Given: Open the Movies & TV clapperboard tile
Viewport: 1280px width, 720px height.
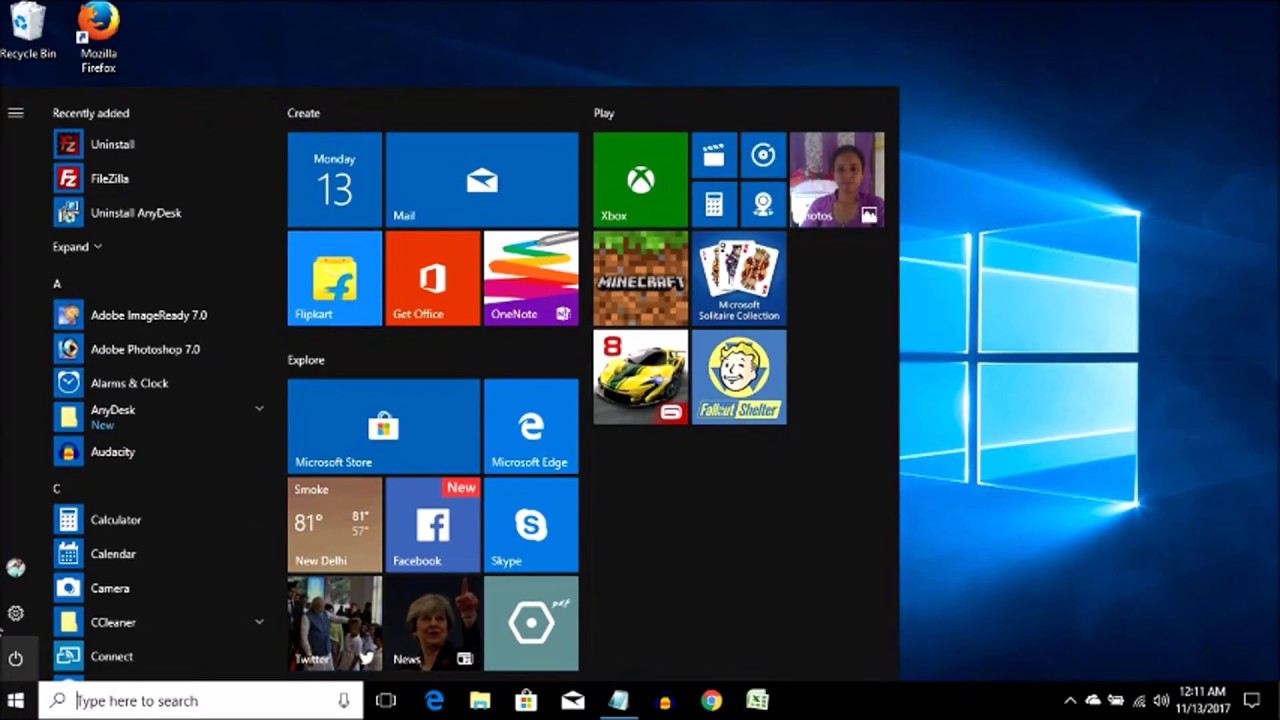Looking at the screenshot, I should [x=714, y=155].
